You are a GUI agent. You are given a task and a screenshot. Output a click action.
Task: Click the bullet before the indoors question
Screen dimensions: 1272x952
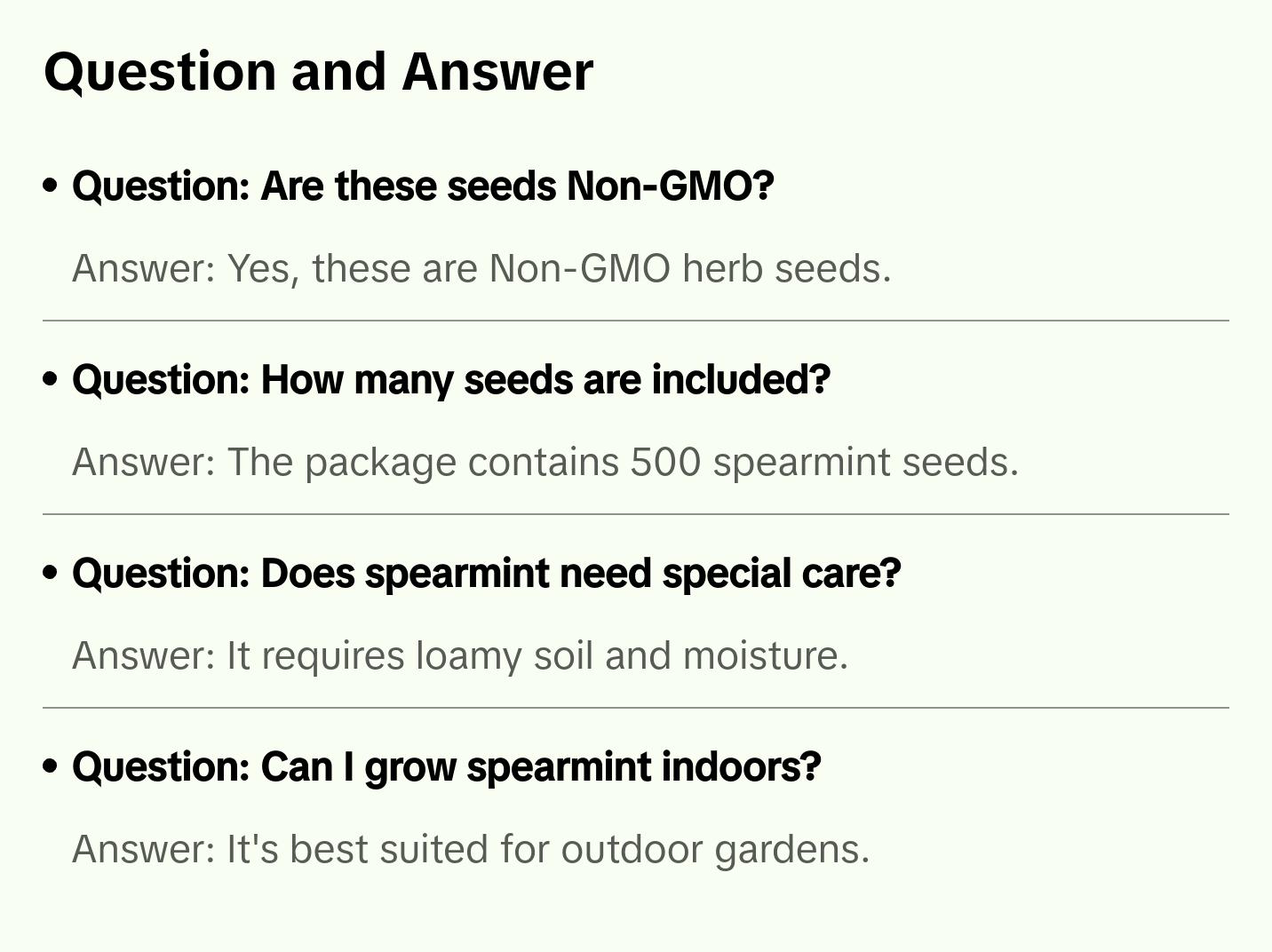[51, 767]
